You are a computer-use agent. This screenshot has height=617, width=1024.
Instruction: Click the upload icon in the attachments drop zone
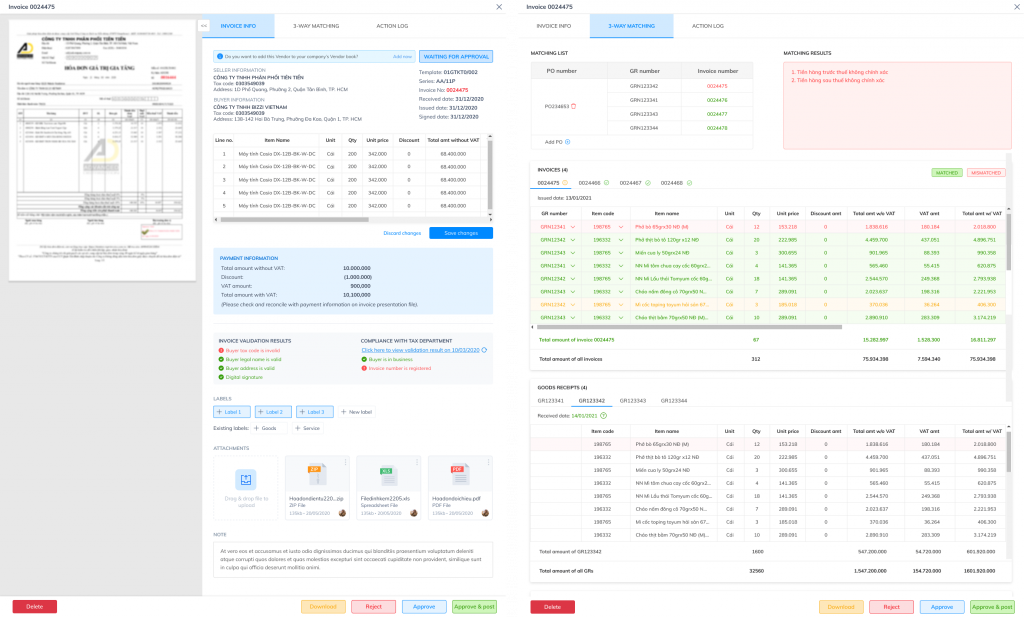pos(246,480)
